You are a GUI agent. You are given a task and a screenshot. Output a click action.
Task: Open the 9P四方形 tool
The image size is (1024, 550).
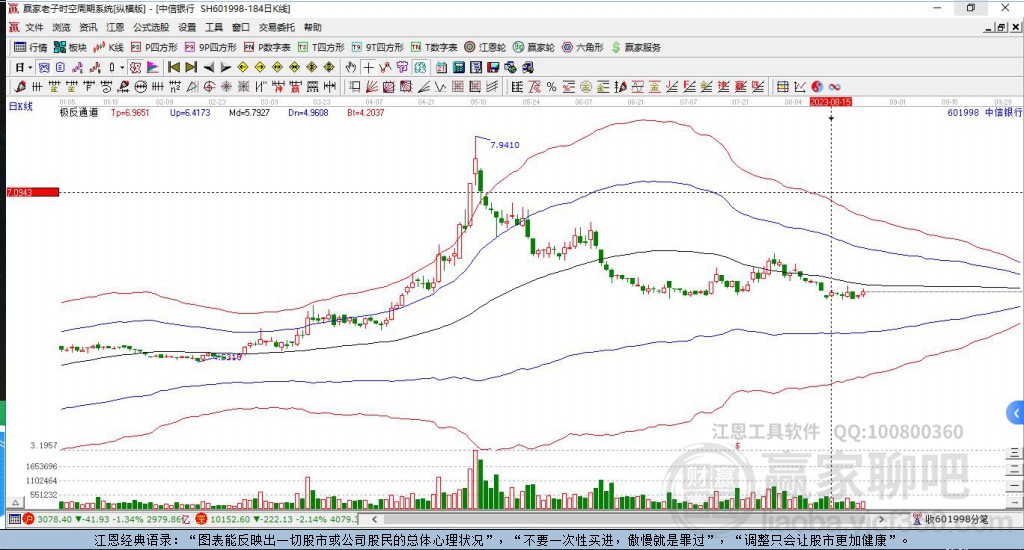click(210, 47)
